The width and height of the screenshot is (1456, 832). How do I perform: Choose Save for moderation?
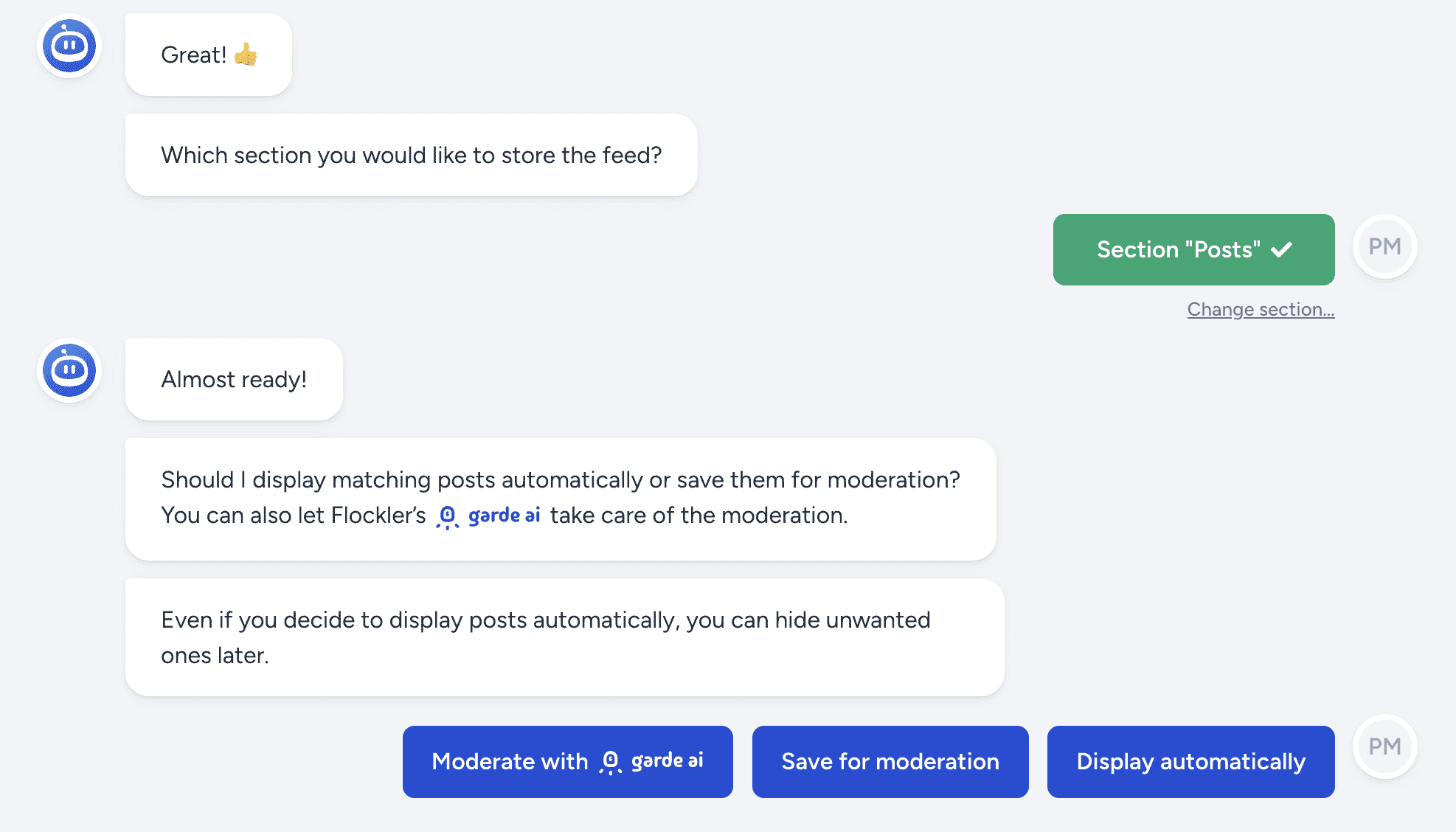tap(890, 761)
